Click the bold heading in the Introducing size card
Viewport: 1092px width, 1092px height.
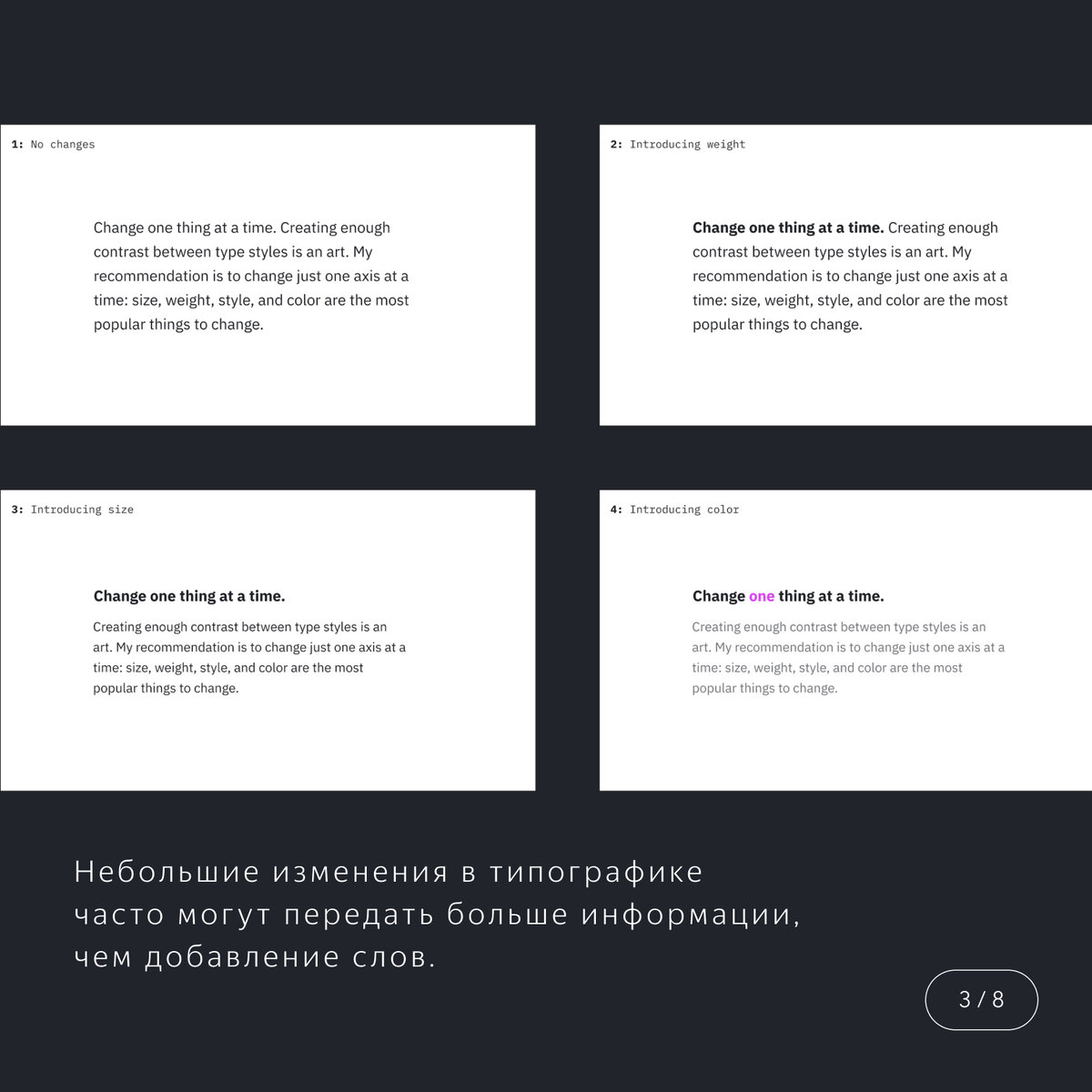click(x=189, y=596)
